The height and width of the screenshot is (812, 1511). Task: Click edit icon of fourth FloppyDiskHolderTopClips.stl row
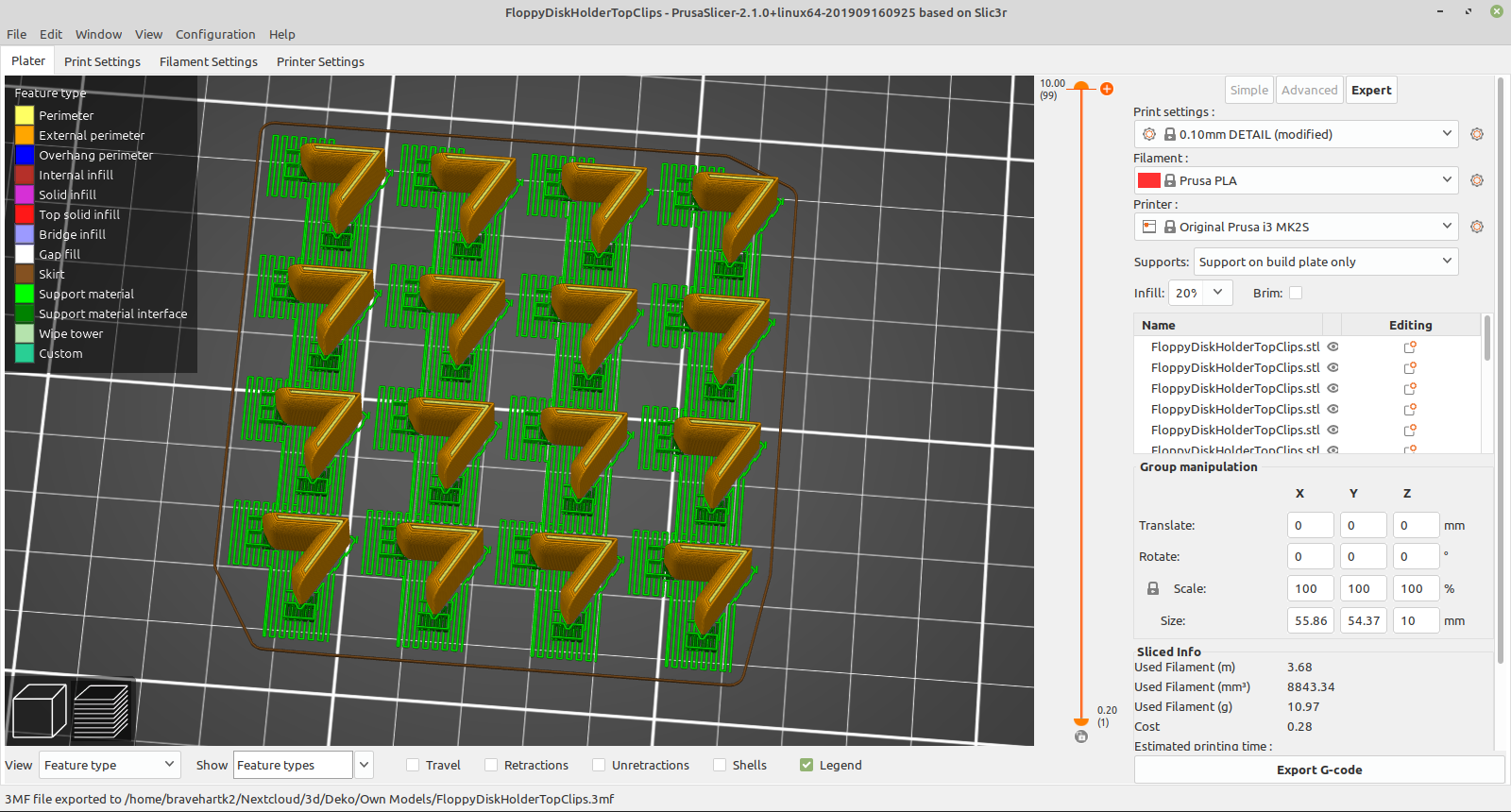1410,409
